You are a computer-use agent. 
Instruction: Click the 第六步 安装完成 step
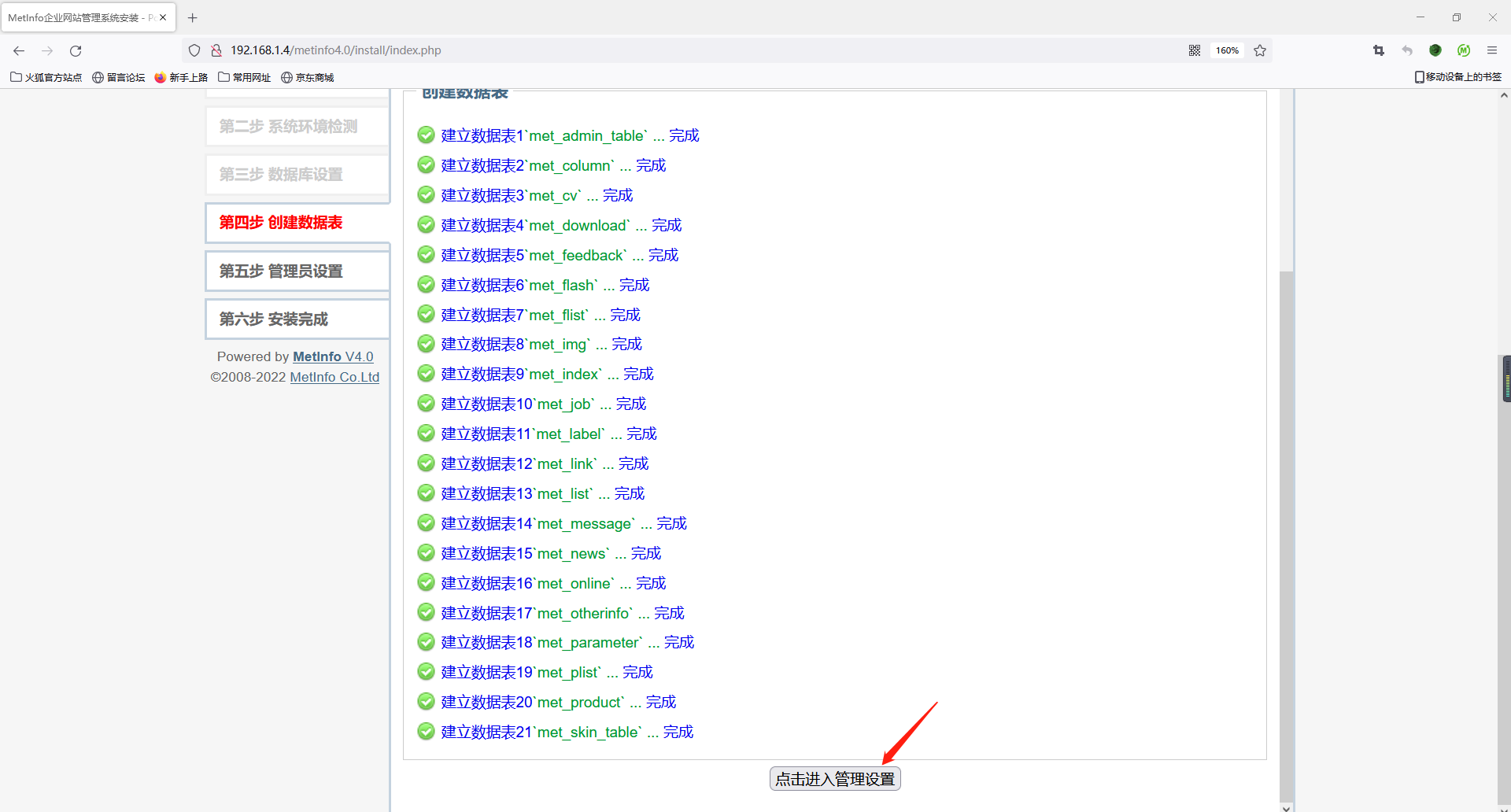(297, 319)
